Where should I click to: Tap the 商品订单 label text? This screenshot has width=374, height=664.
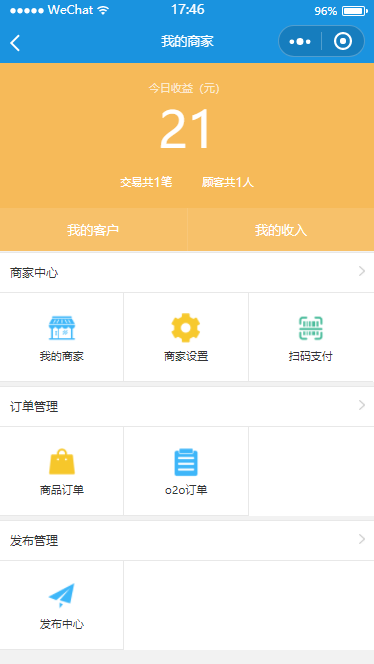click(62, 490)
